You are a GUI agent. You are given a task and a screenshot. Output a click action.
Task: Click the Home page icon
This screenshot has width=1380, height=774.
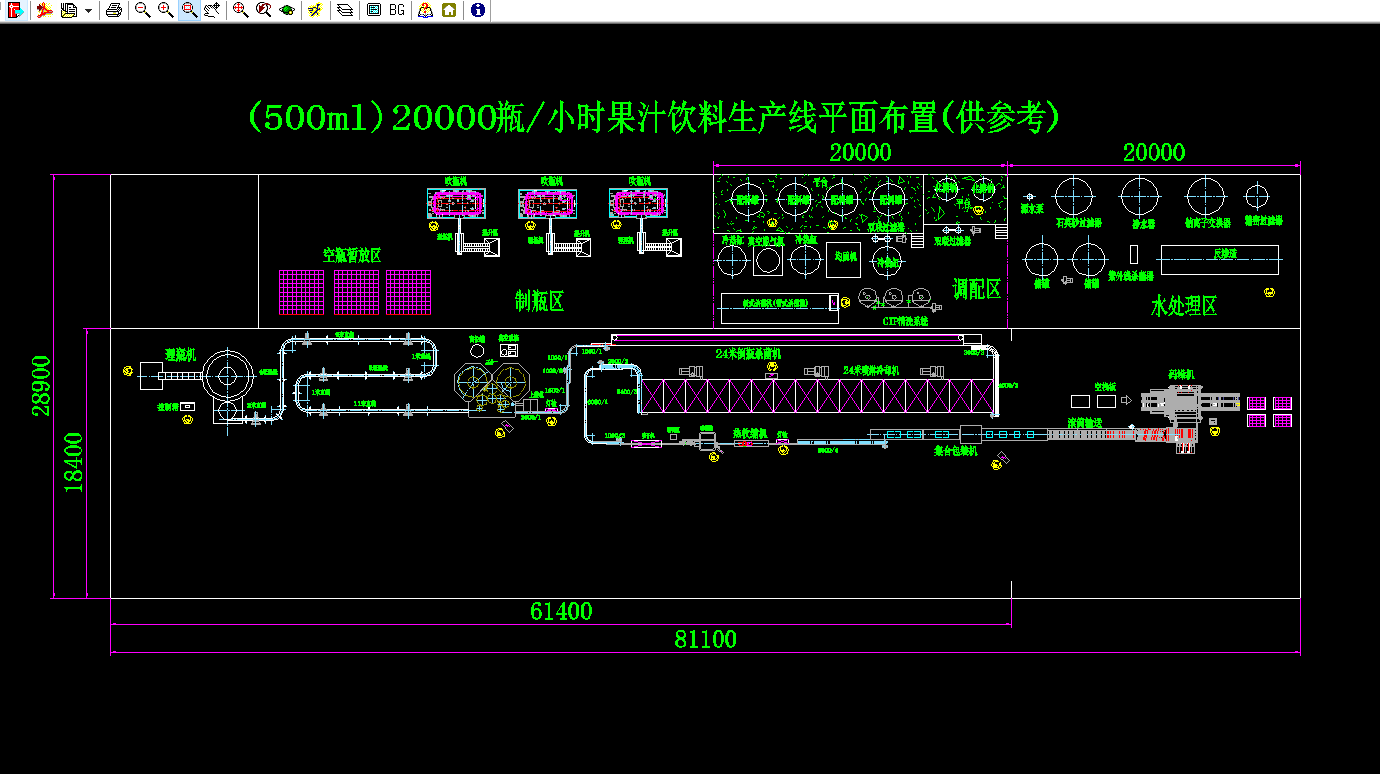pos(449,10)
